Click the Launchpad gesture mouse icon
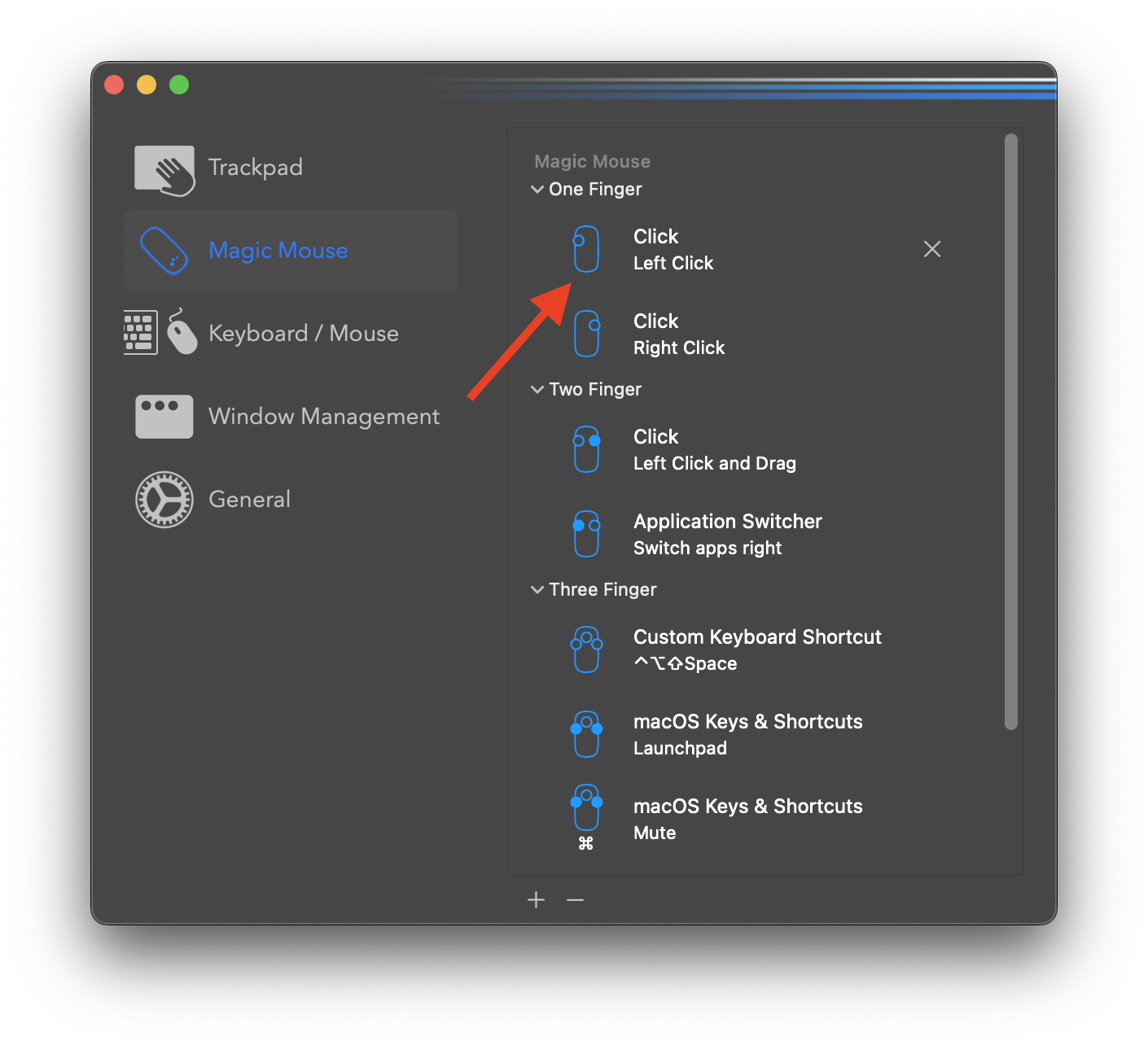 tap(586, 734)
